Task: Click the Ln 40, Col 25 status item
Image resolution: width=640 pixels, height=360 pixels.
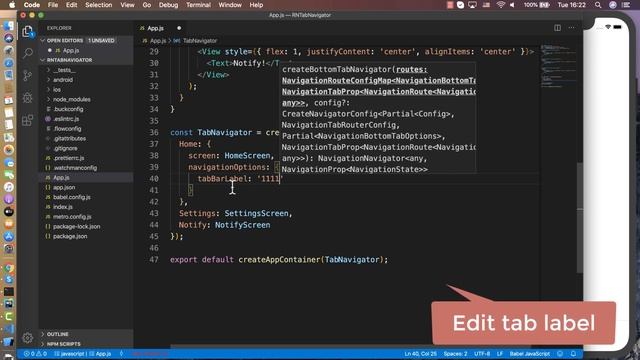Action: point(420,353)
